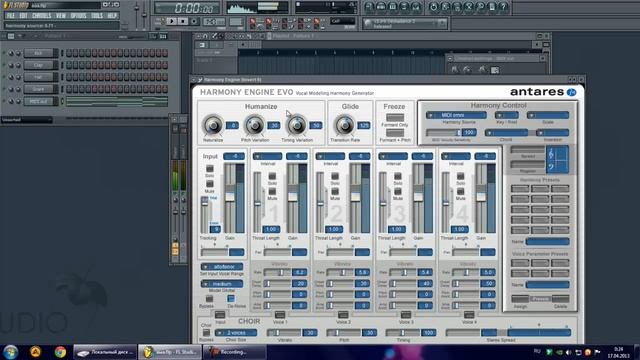The image size is (640, 360).
Task: Click the Humanize Naturalize knob
Action: tap(213, 125)
